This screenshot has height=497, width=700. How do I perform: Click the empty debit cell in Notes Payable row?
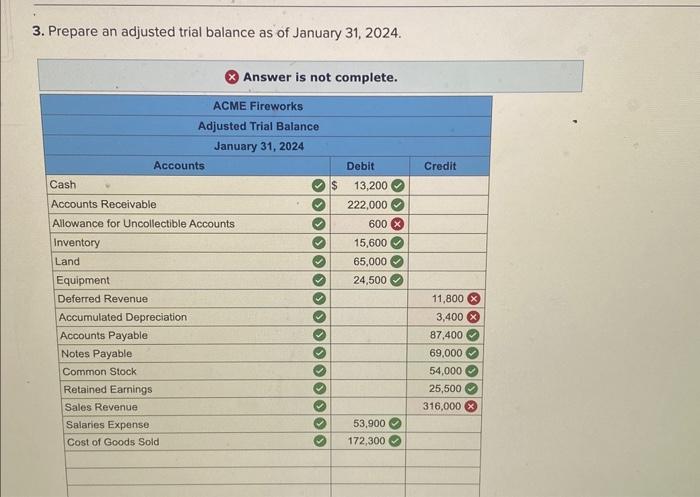pos(369,353)
